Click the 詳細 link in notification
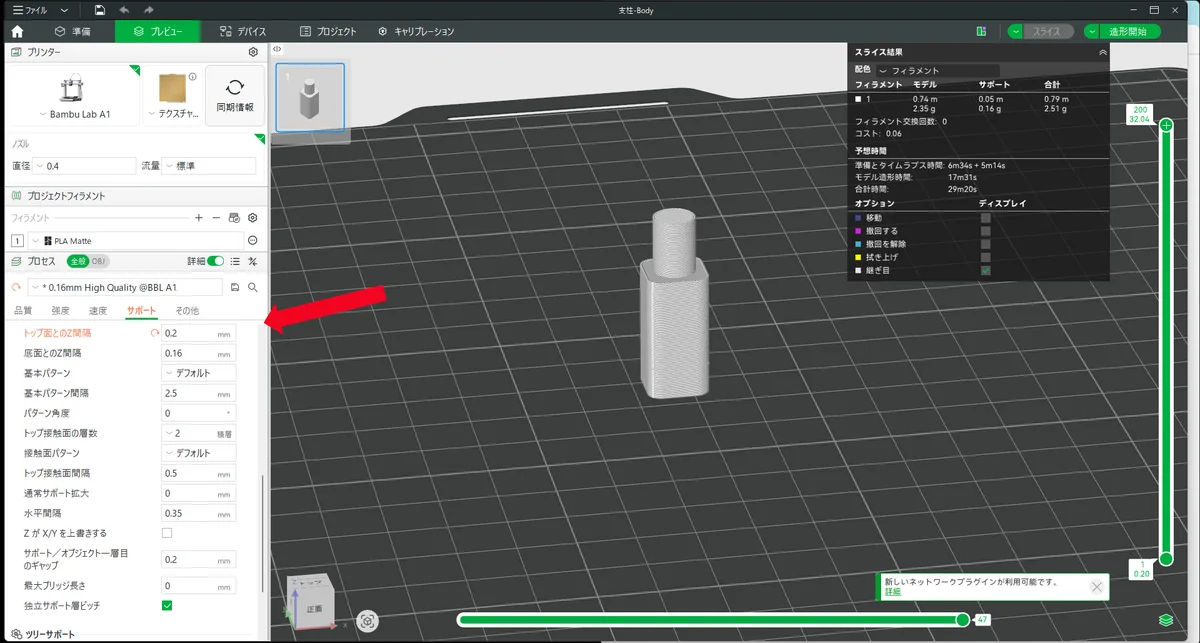1200x643 pixels. [x=893, y=592]
